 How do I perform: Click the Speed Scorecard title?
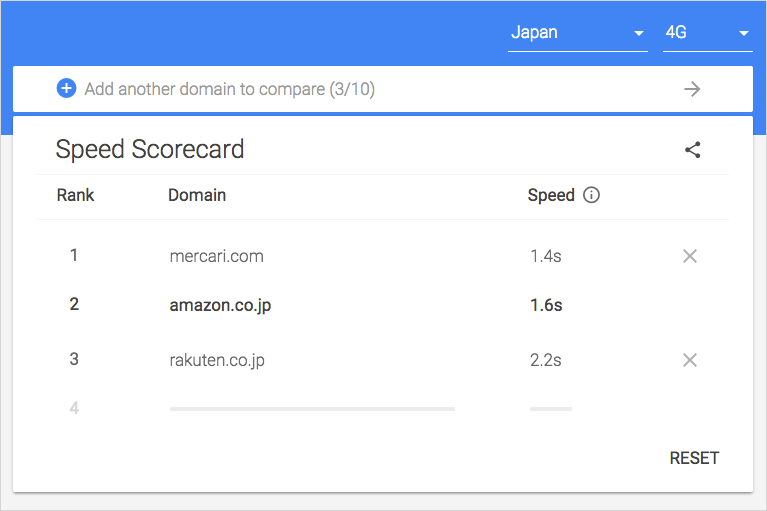(150, 149)
